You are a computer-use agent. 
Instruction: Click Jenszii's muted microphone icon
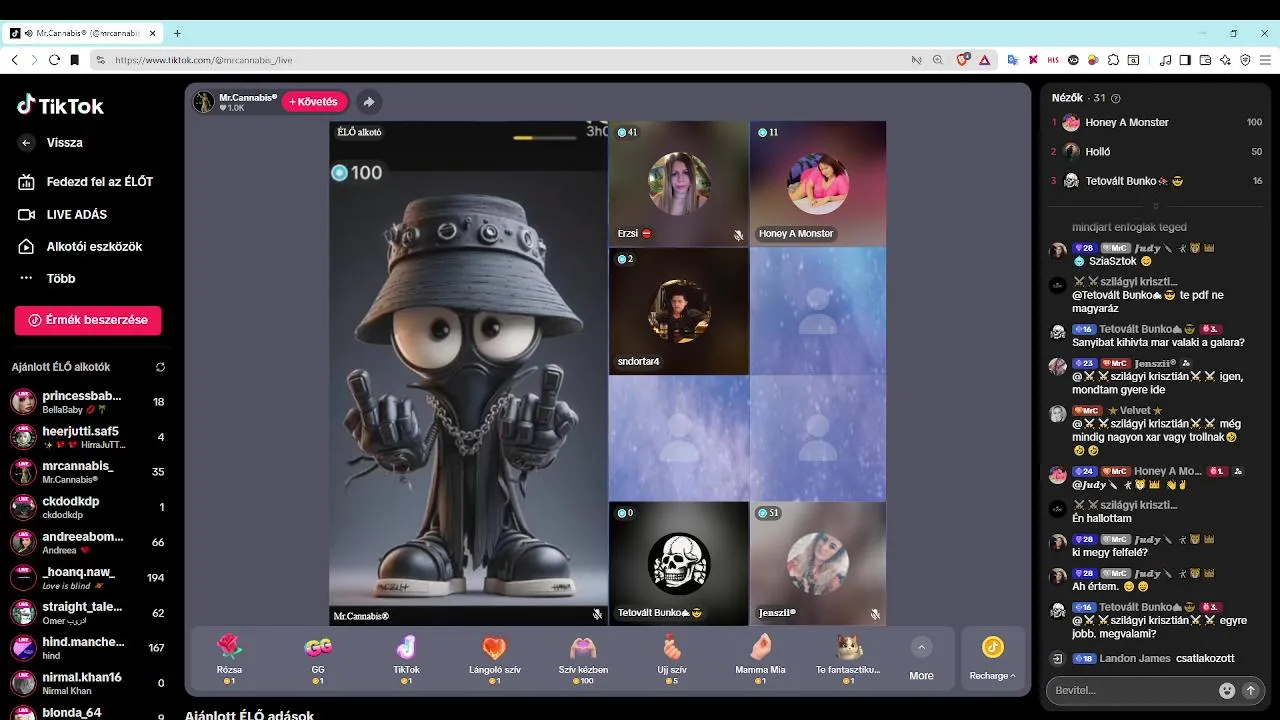coord(875,615)
